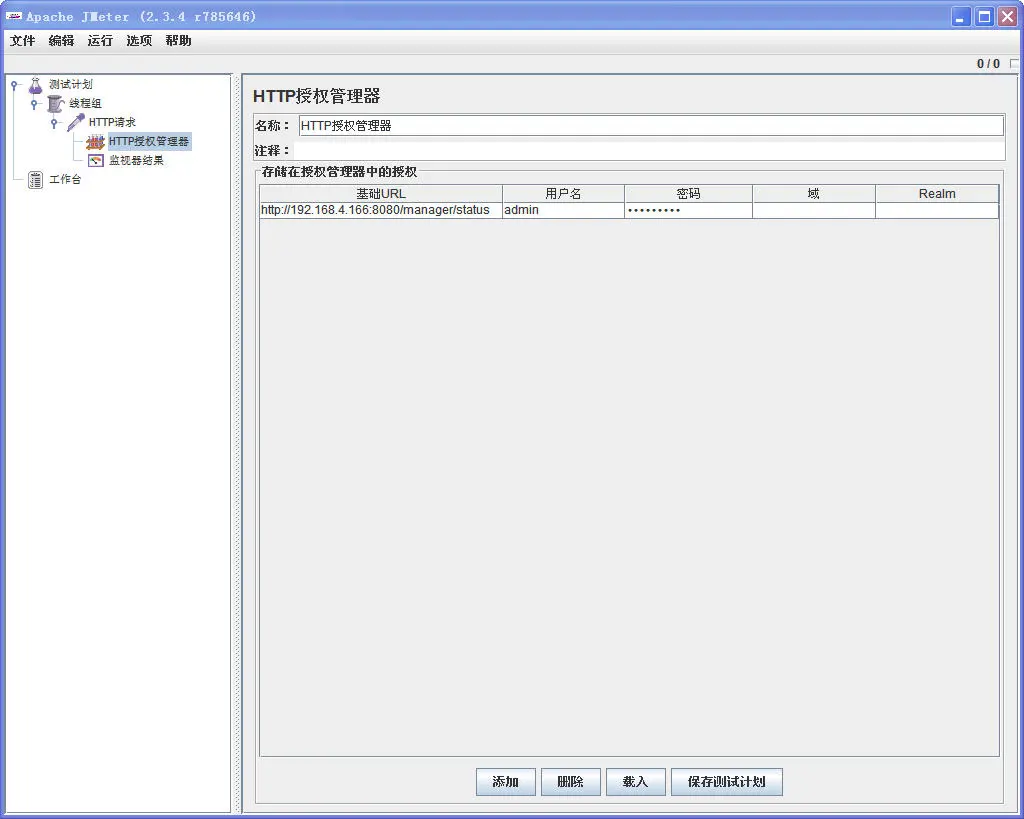Viewport: 1024px width, 819px height.
Task: Open the 帮助 menu
Action: coord(178,40)
